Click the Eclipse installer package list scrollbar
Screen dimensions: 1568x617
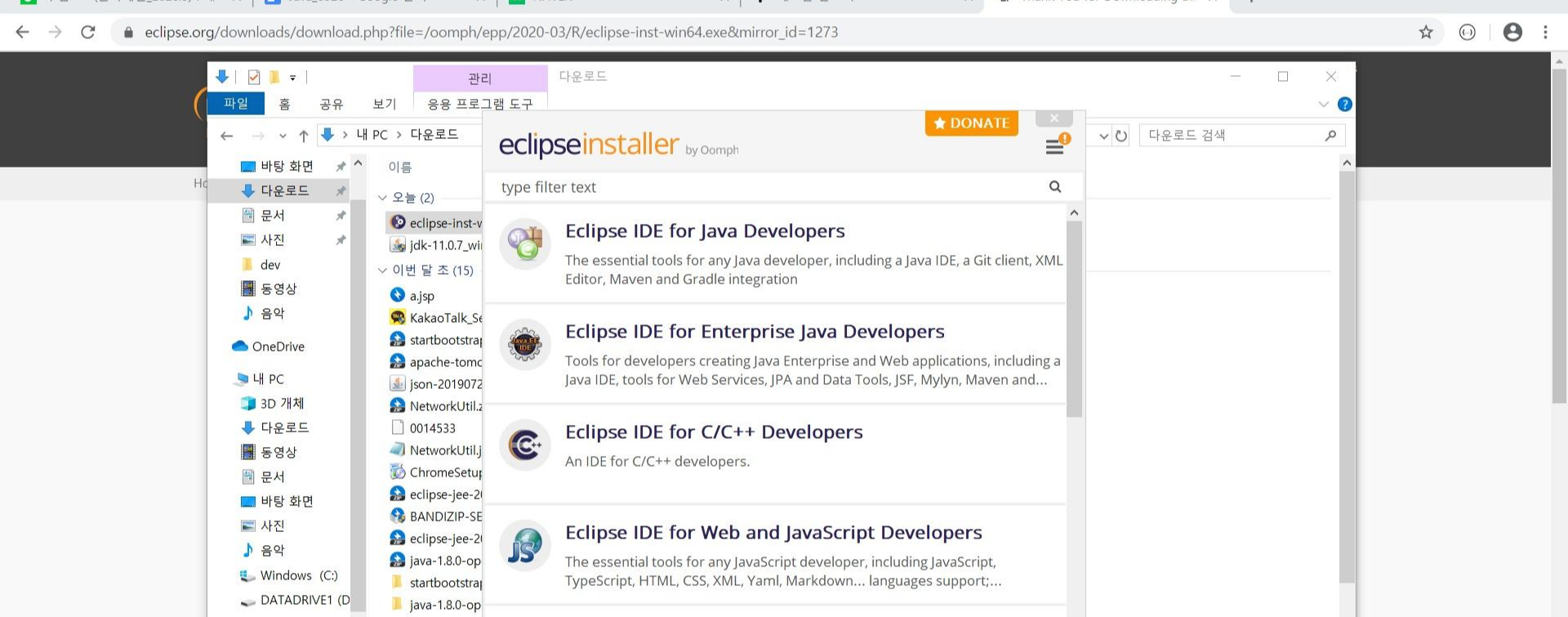(x=1074, y=319)
